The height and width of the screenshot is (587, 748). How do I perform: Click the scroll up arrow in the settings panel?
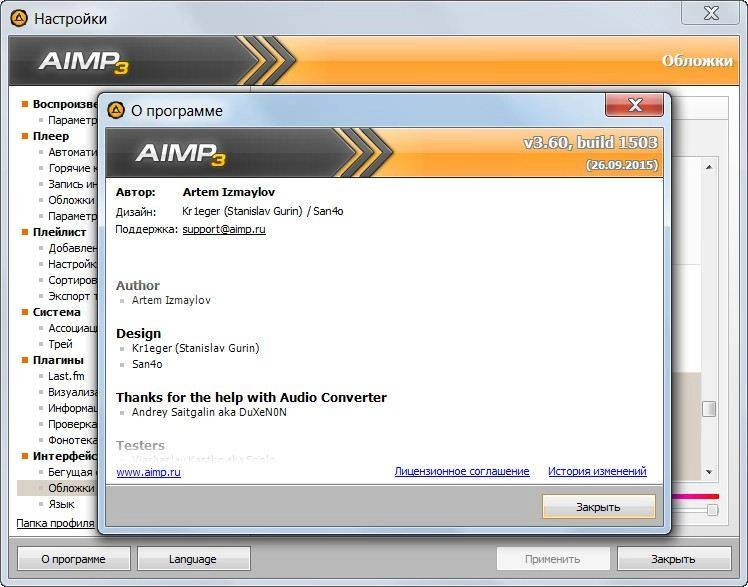709,167
